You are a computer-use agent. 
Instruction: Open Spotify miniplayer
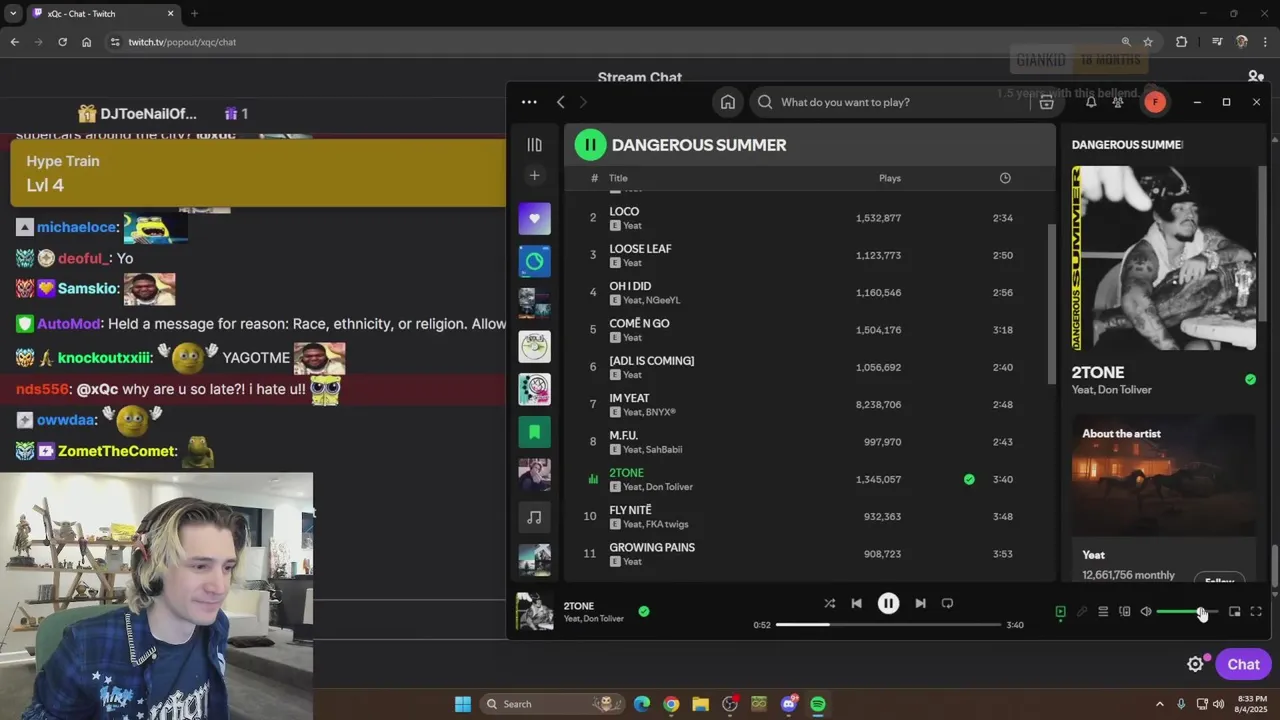pos(1234,612)
